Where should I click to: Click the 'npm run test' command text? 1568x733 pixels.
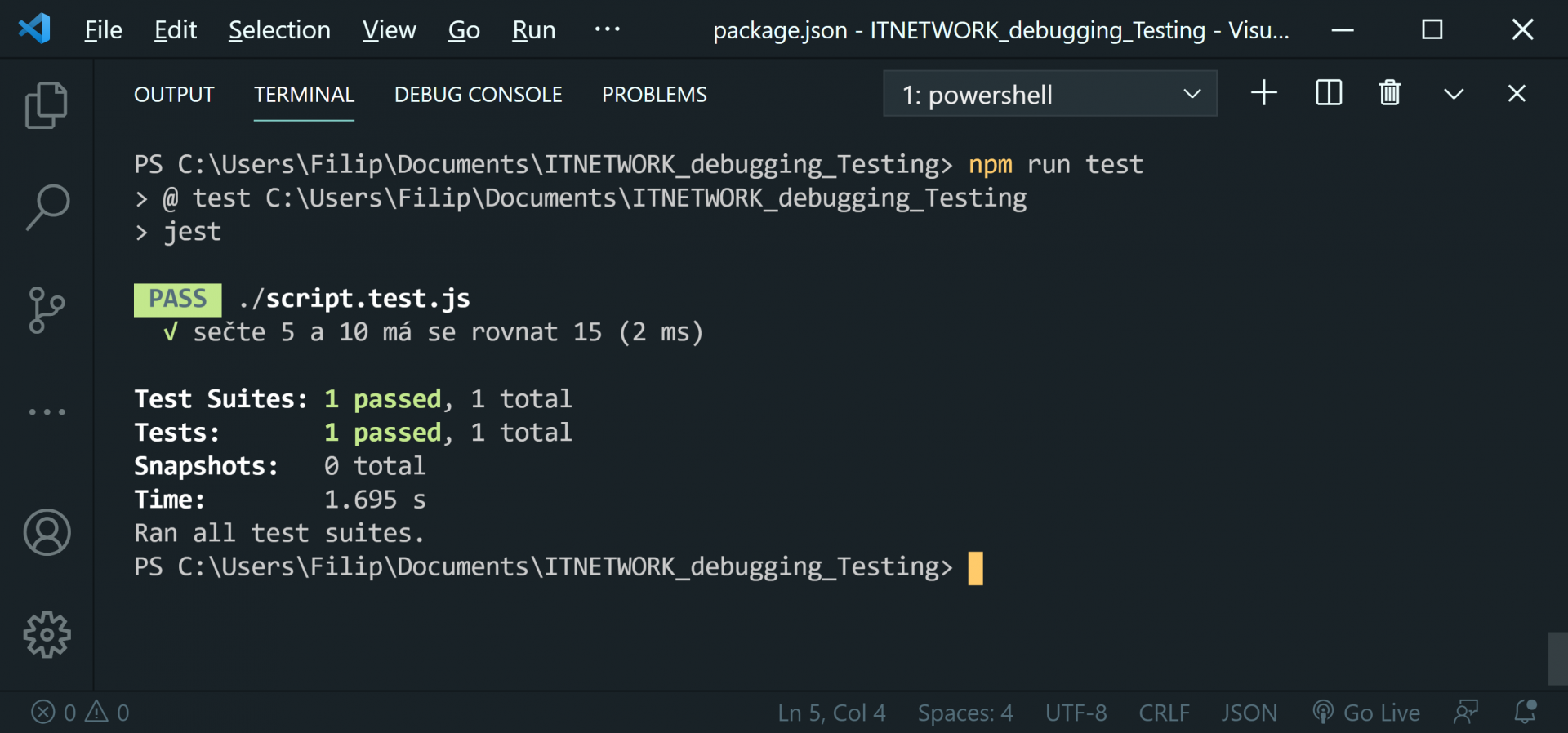1055,166
